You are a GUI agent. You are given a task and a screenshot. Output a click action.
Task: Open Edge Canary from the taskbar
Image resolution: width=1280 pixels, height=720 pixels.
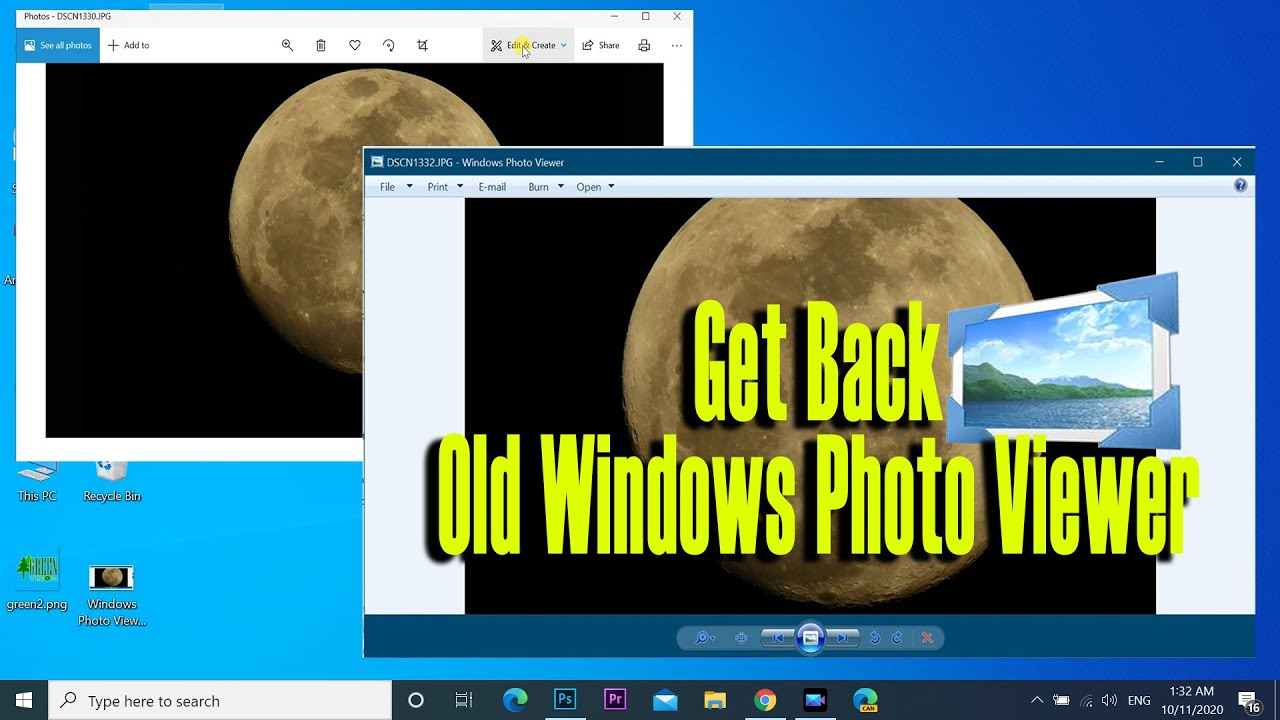click(x=865, y=700)
